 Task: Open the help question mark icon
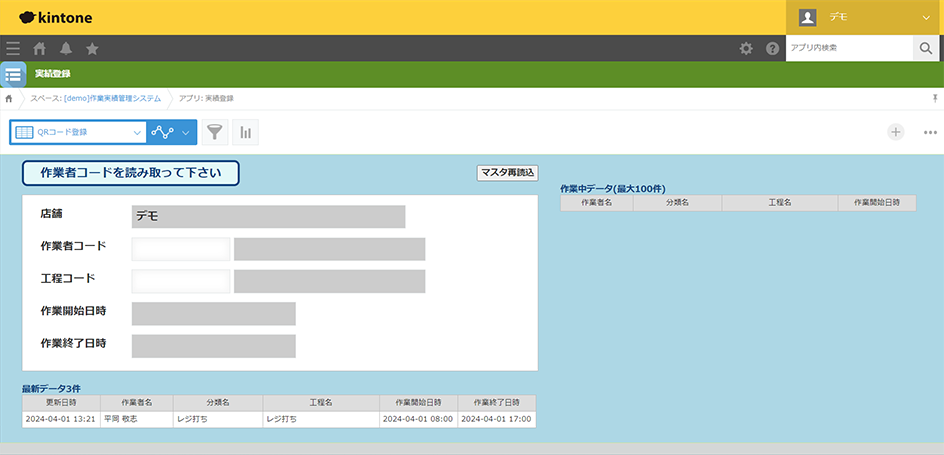click(x=772, y=48)
